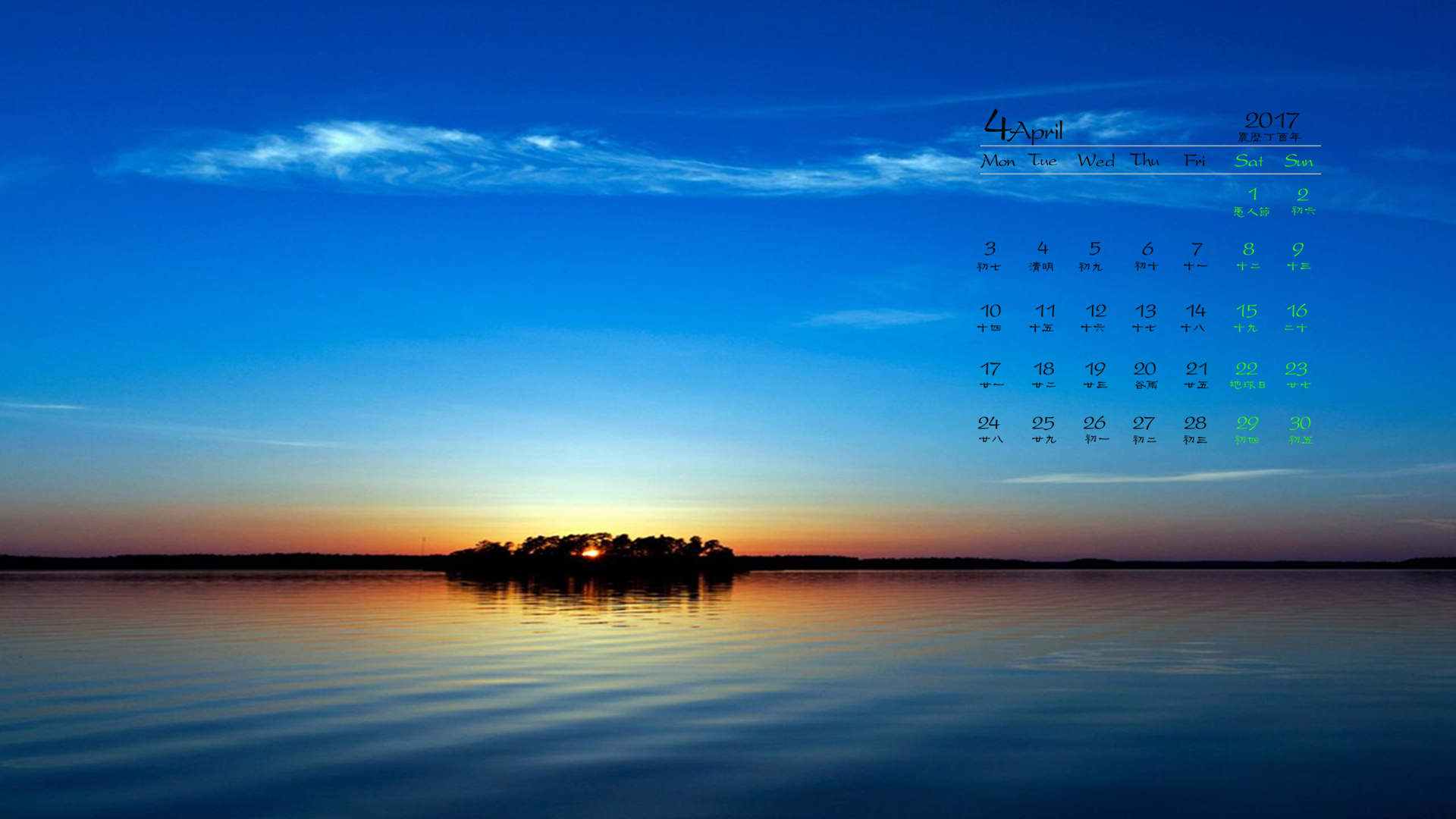Click the 2017 year label

(1272, 120)
